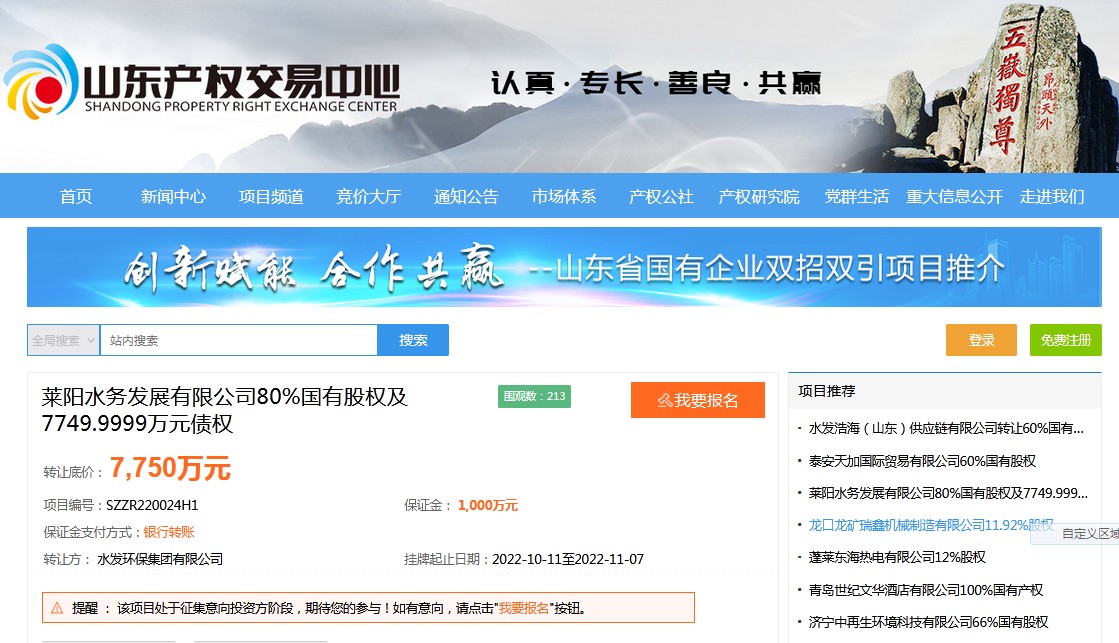
Task: Open the recommended 莱阳水务发展有限公司80%国有股权 link
Action: (948, 493)
